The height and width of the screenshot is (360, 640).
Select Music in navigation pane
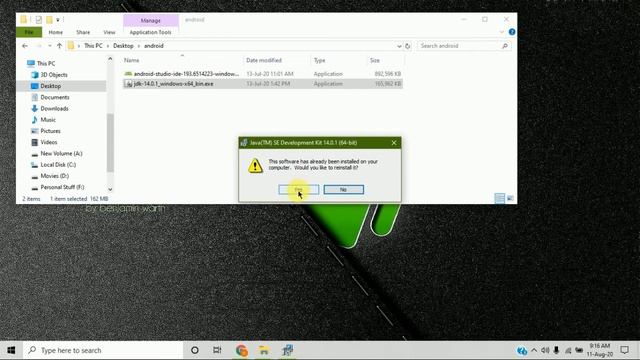48,120
